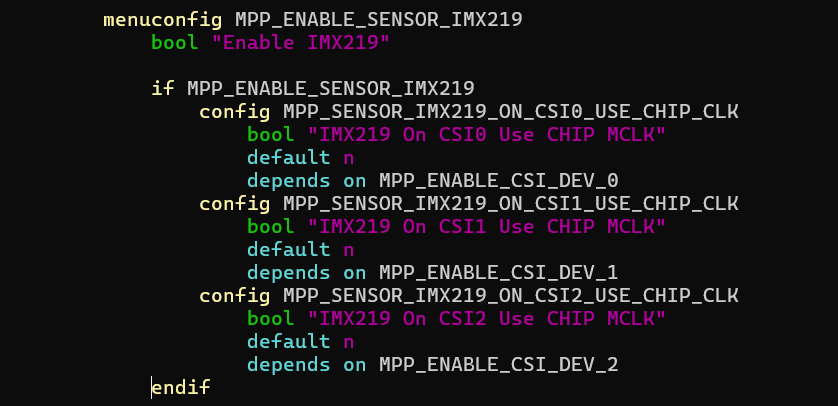The image size is (838, 406).
Task: Click the depends keyword on the CSI_DEV_2 line
Action: (x=288, y=364)
